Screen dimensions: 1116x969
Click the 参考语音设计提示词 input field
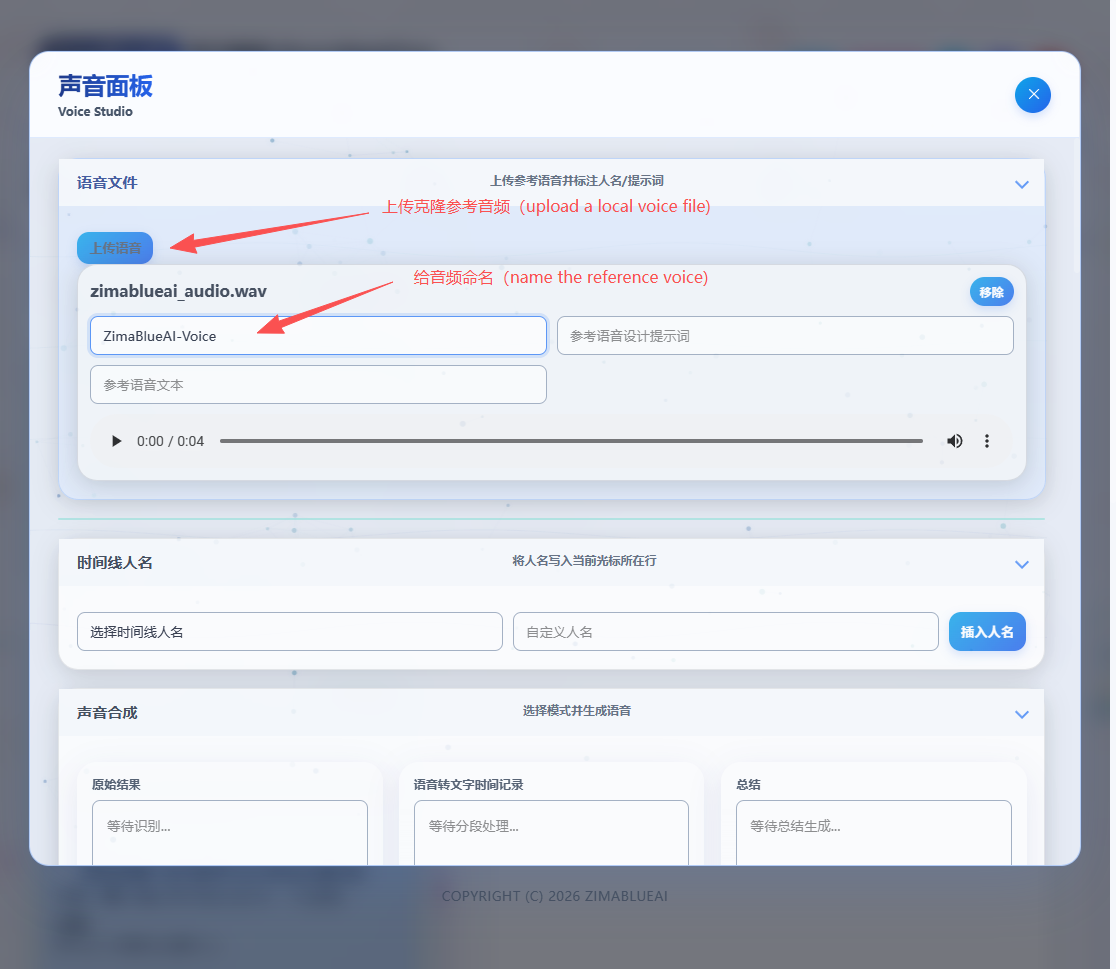coord(784,336)
